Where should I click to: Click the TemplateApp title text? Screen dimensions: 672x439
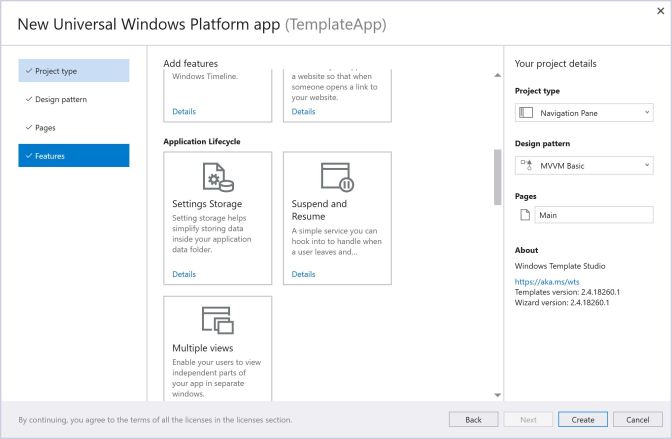[336, 24]
